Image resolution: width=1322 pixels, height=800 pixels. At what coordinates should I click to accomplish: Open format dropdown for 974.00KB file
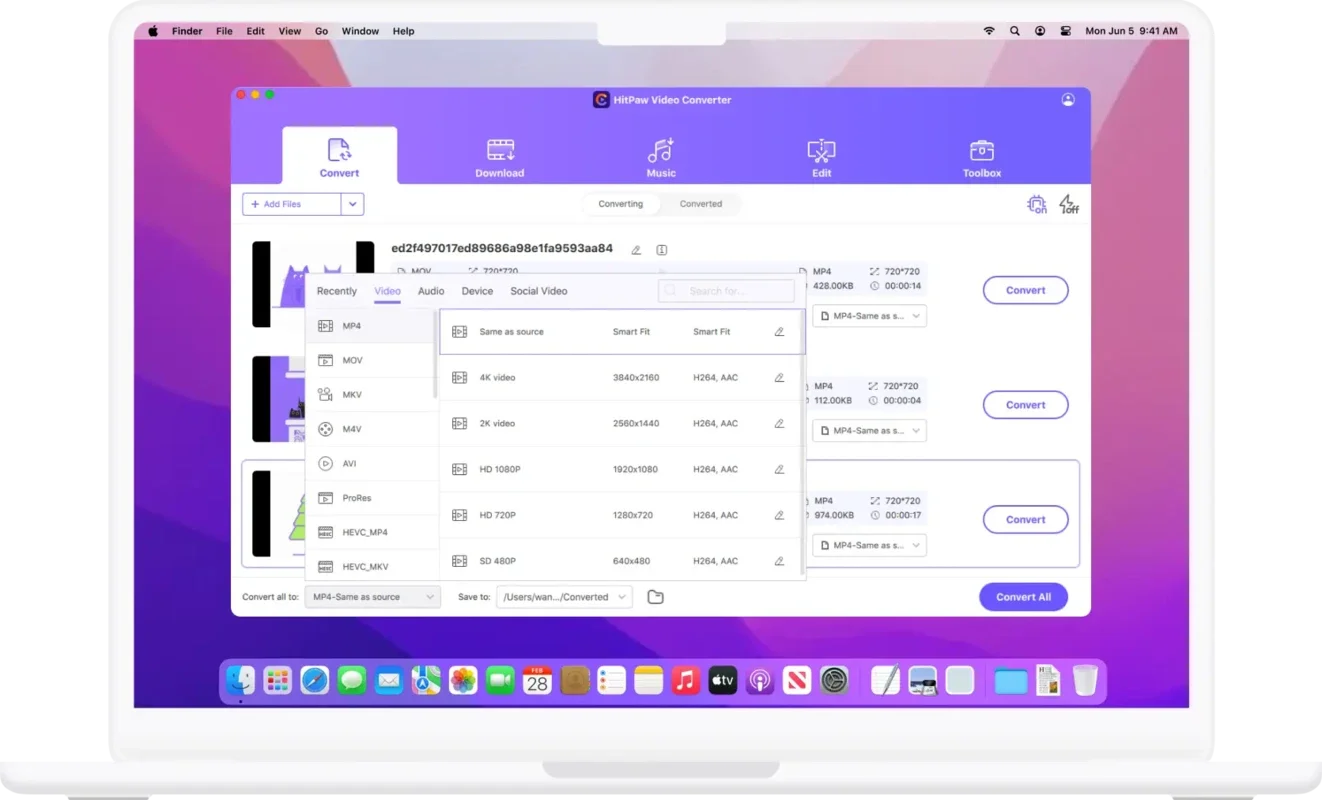coord(869,546)
